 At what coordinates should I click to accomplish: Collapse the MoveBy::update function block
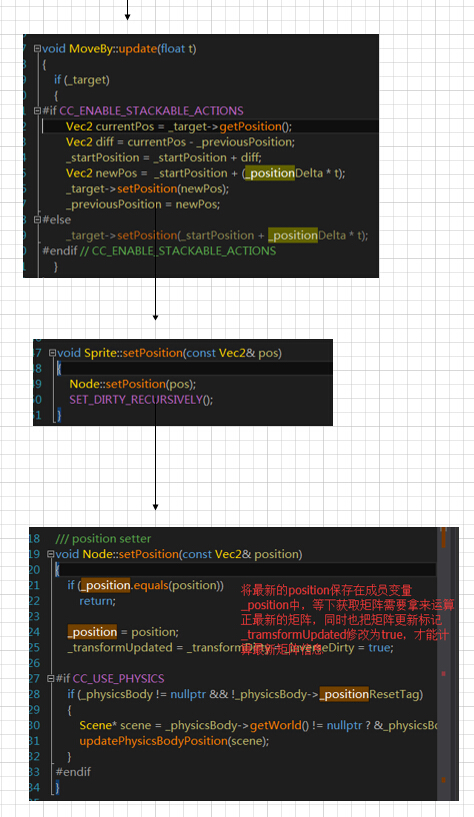(37, 48)
